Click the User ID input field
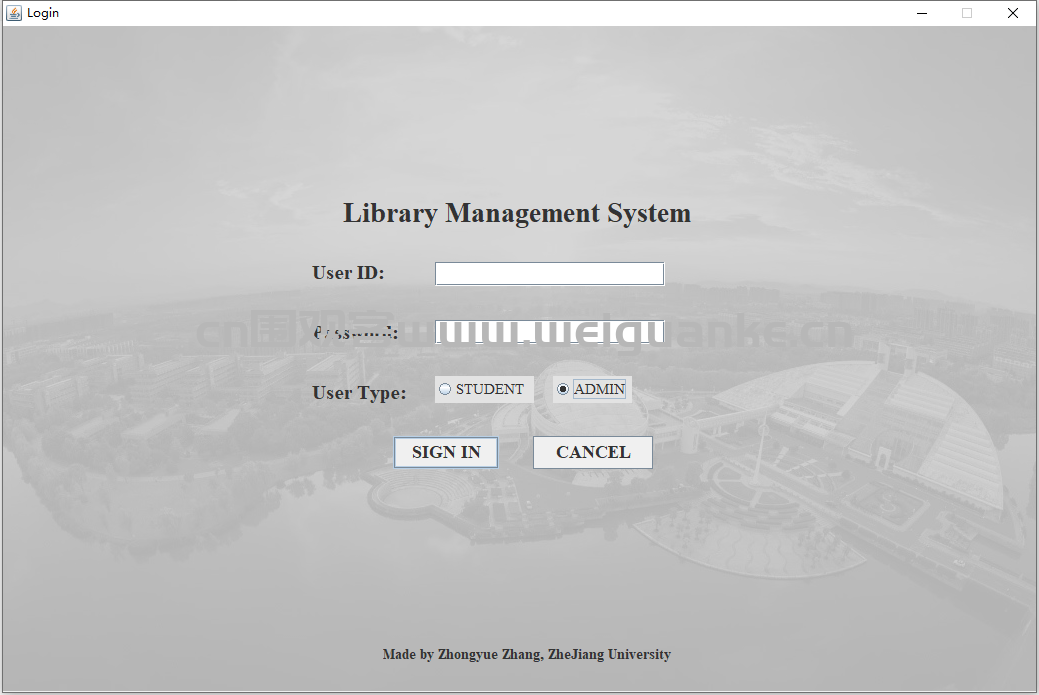Screen dimensions: 1039x695 (x=549, y=274)
